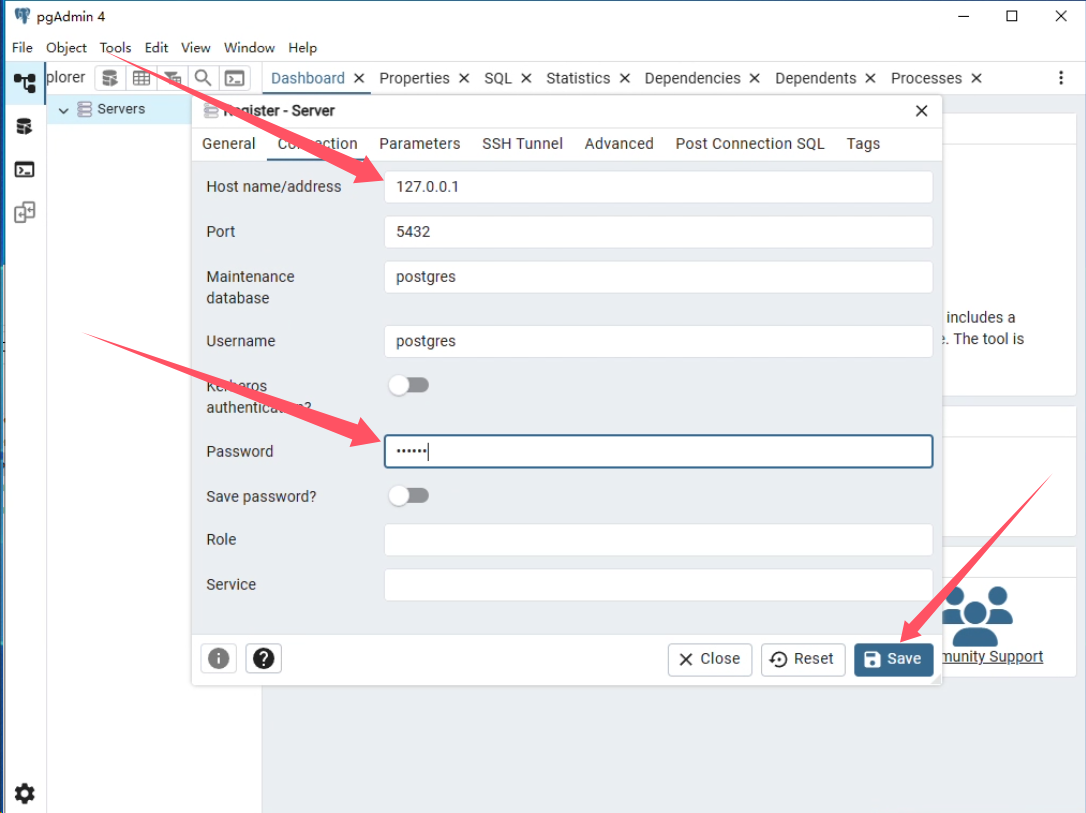The width and height of the screenshot is (1086, 813).
Task: Open the Community Support link
Action: [x=992, y=656]
